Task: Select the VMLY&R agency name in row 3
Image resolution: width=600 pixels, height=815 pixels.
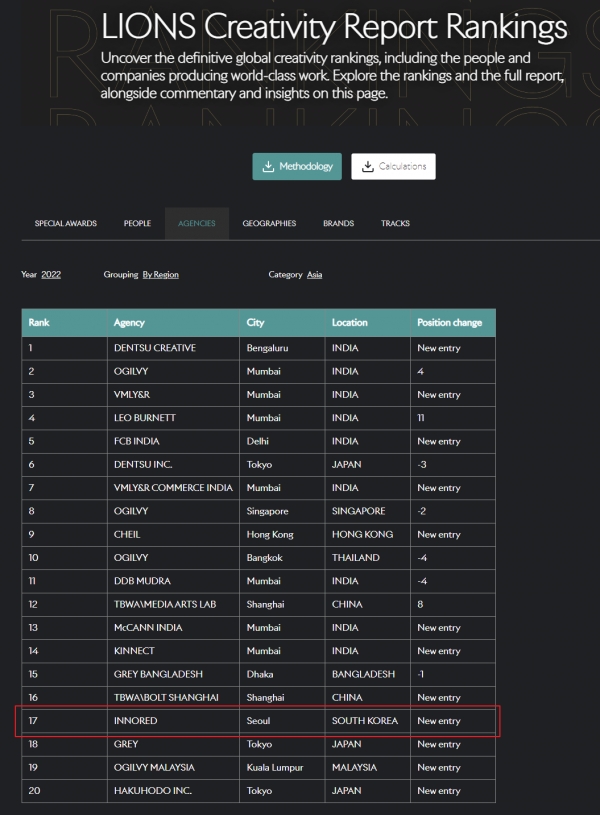Action: 132,395
